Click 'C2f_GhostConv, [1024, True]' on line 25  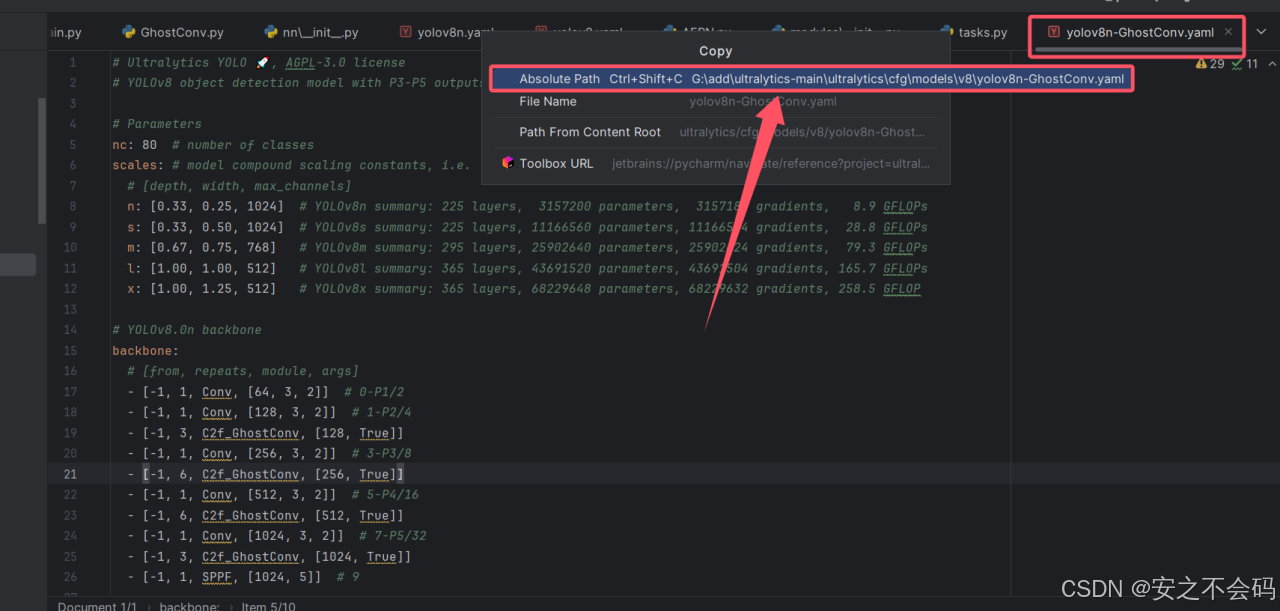pyautogui.click(x=303, y=556)
